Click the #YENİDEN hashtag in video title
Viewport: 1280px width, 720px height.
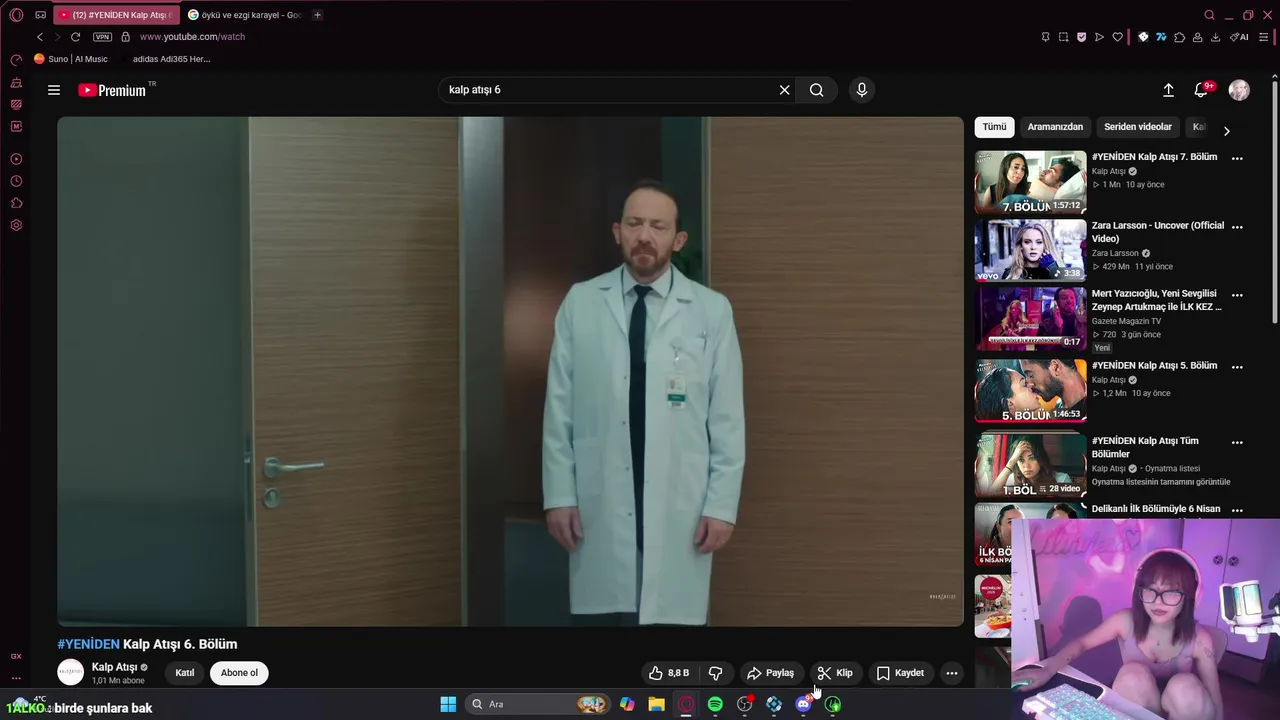click(88, 644)
